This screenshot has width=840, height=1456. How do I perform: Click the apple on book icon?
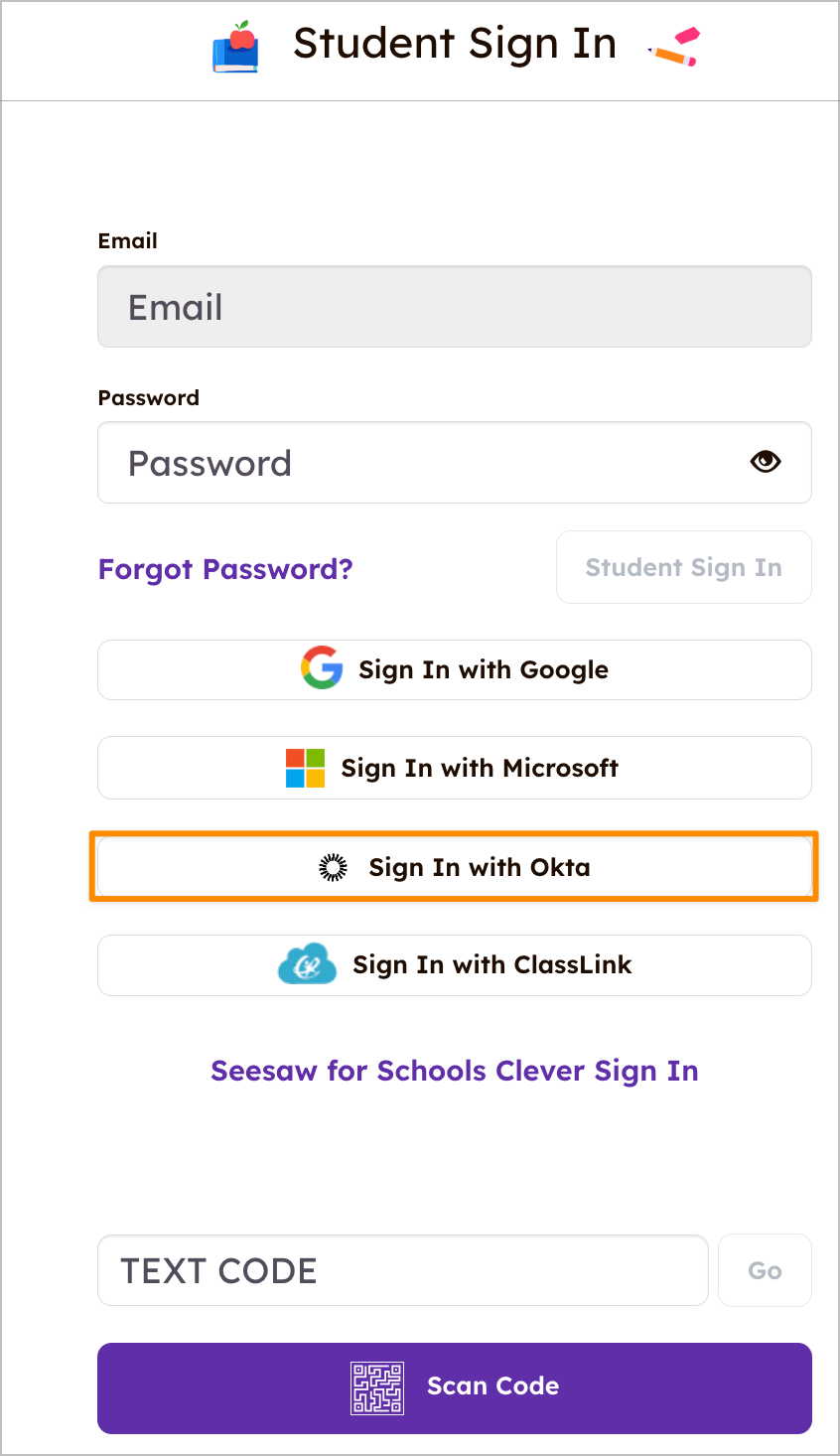pos(235,47)
